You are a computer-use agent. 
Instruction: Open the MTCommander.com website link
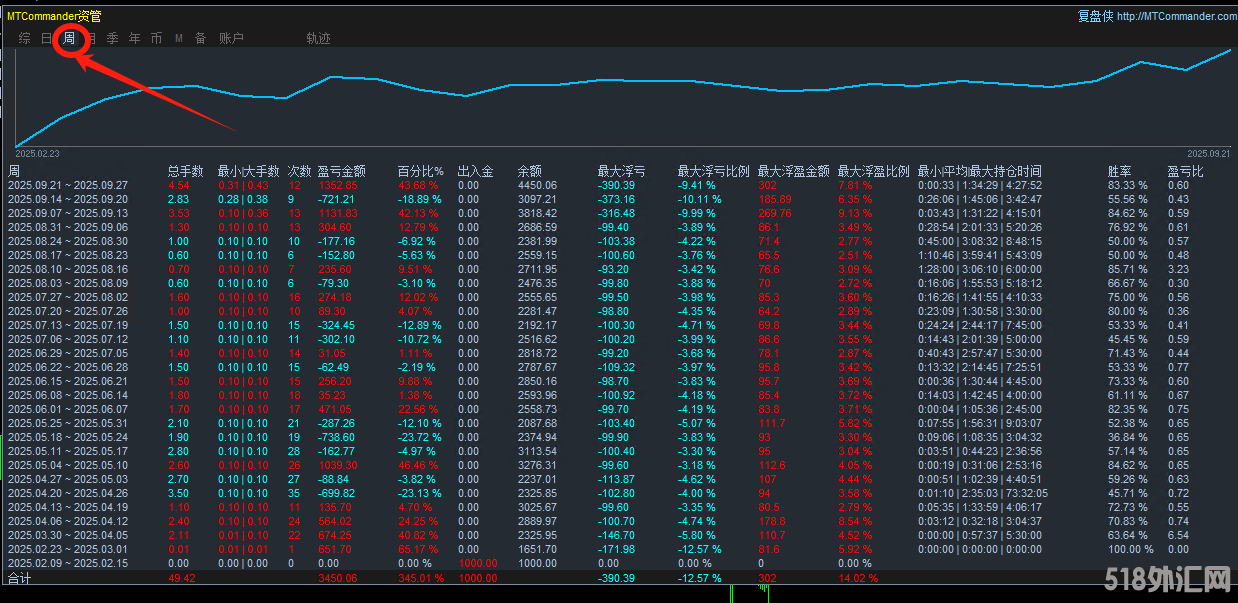coord(1176,16)
